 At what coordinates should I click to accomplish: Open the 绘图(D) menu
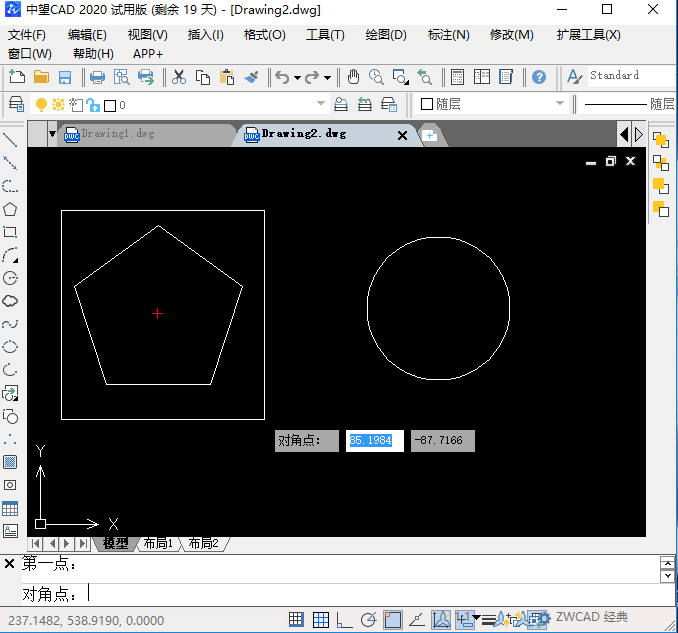[x=385, y=35]
